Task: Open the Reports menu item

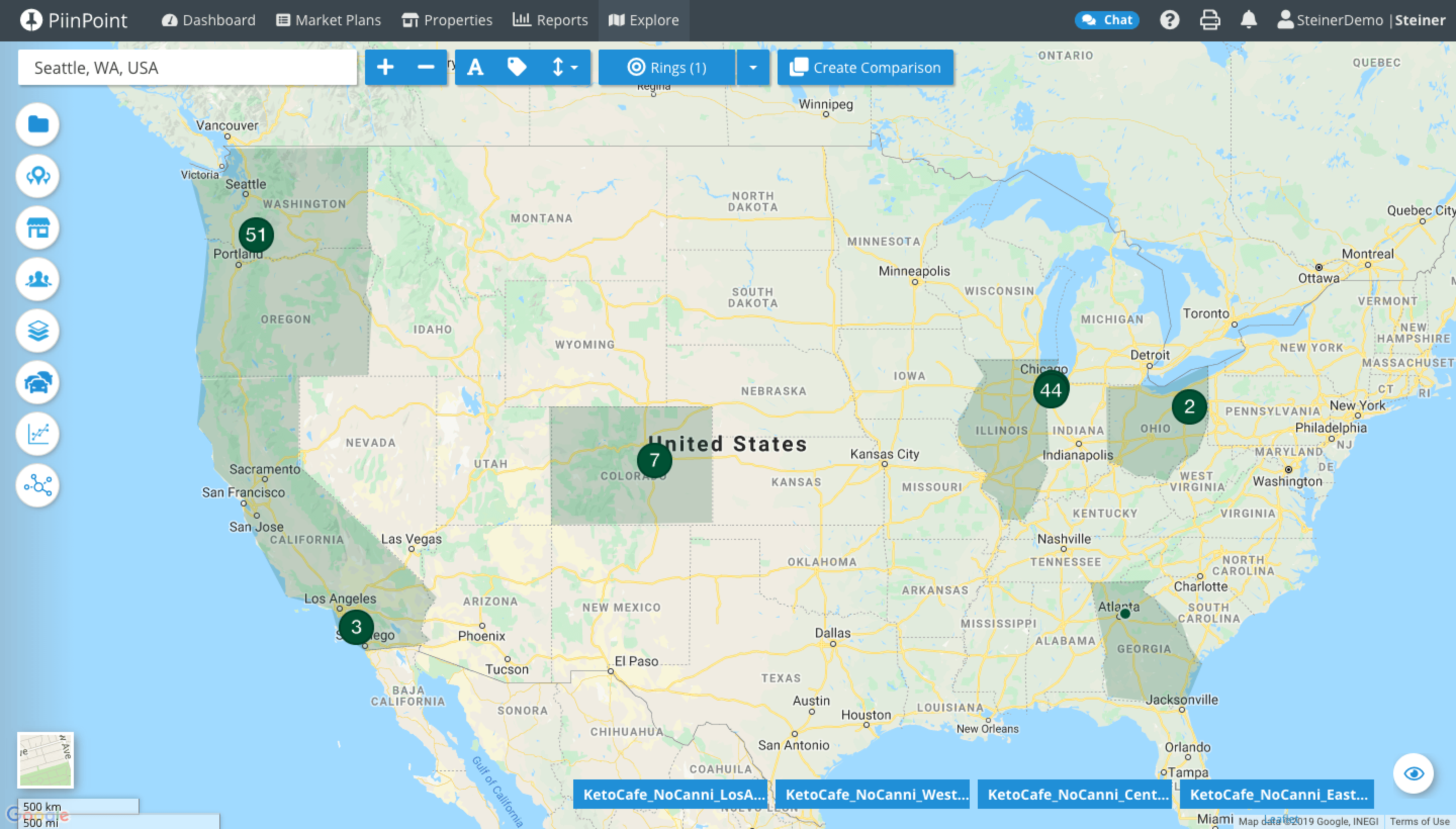Action: pyautogui.click(x=550, y=21)
